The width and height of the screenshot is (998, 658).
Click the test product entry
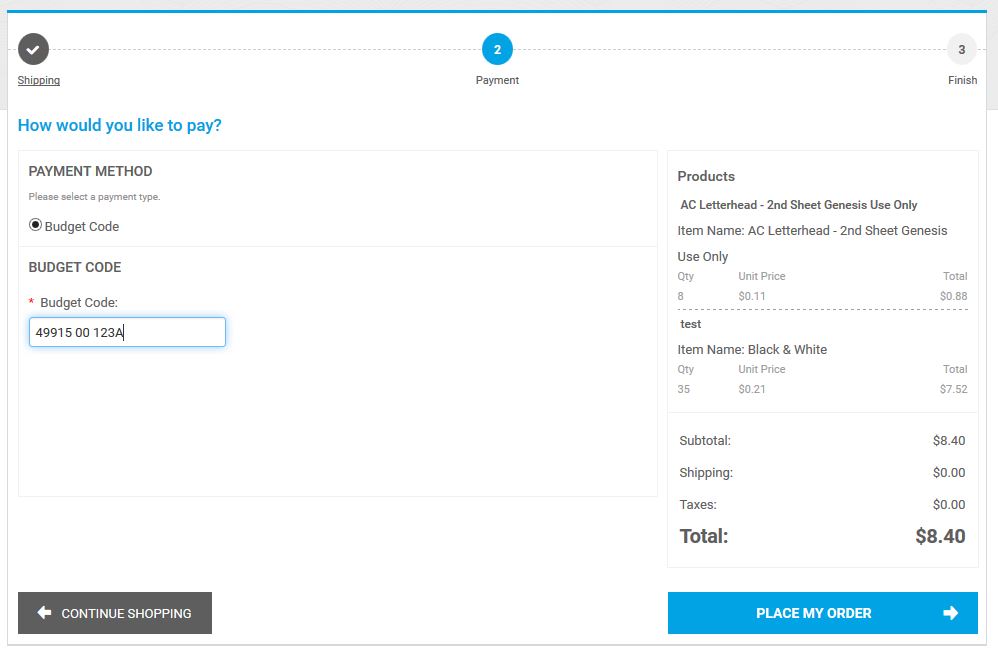690,324
